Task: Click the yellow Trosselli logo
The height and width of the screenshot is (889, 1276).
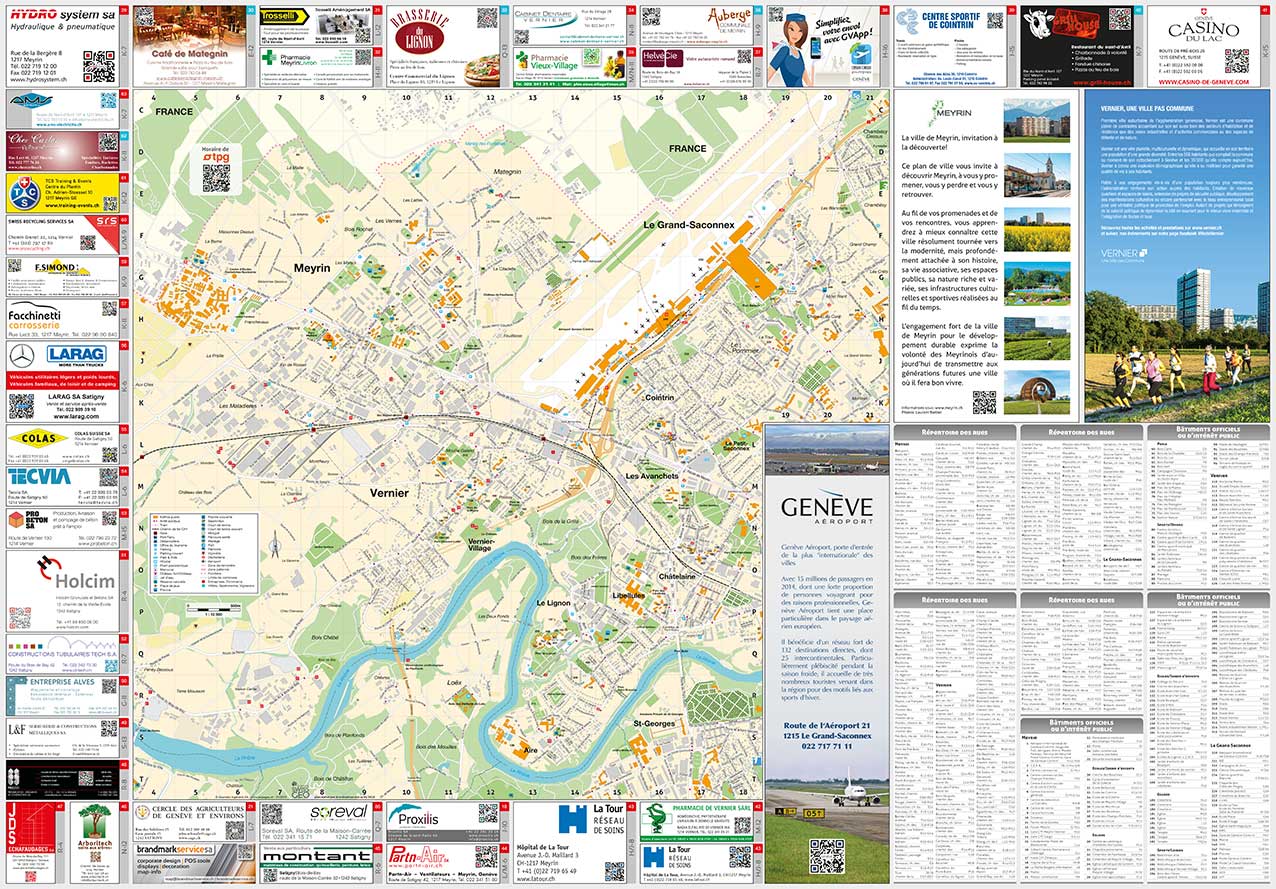Action: 283,18
